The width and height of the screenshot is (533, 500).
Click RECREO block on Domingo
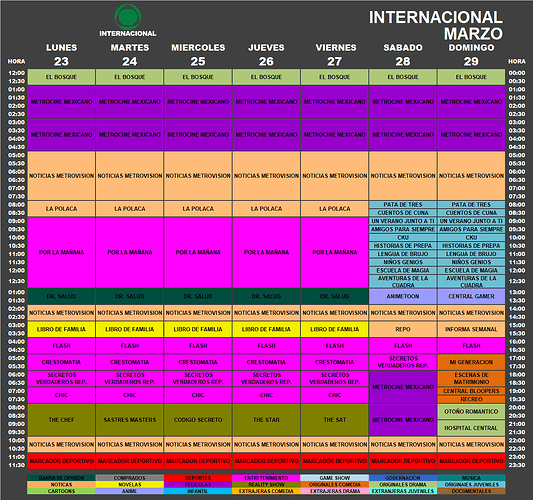(471, 399)
